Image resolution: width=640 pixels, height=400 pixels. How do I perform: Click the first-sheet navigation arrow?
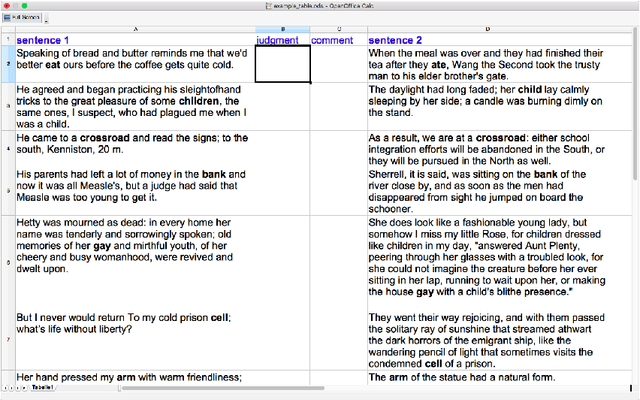4,388
